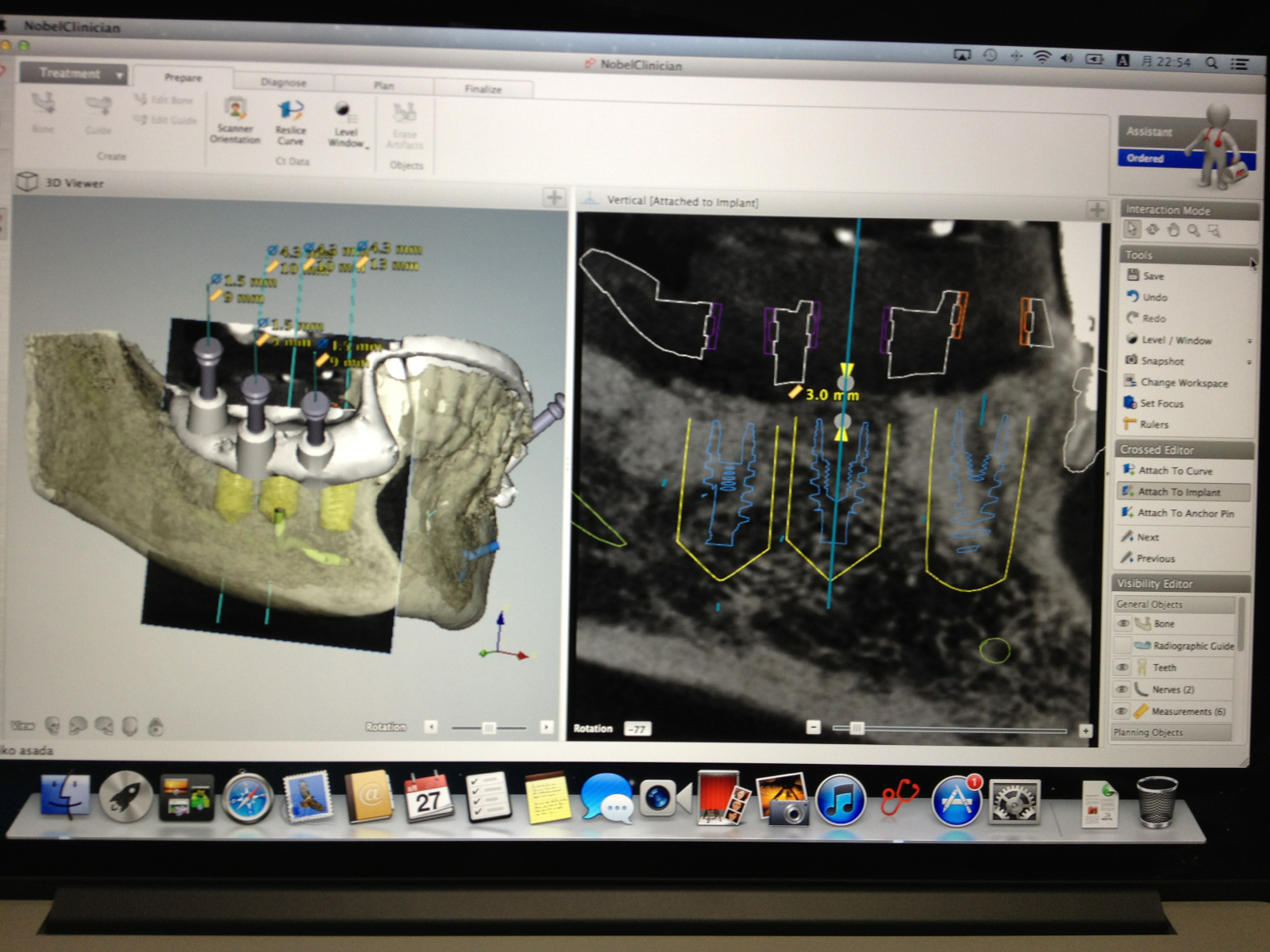Click the Vertical view zoom slider handle
Image resolution: width=1270 pixels, height=952 pixels.
(856, 728)
